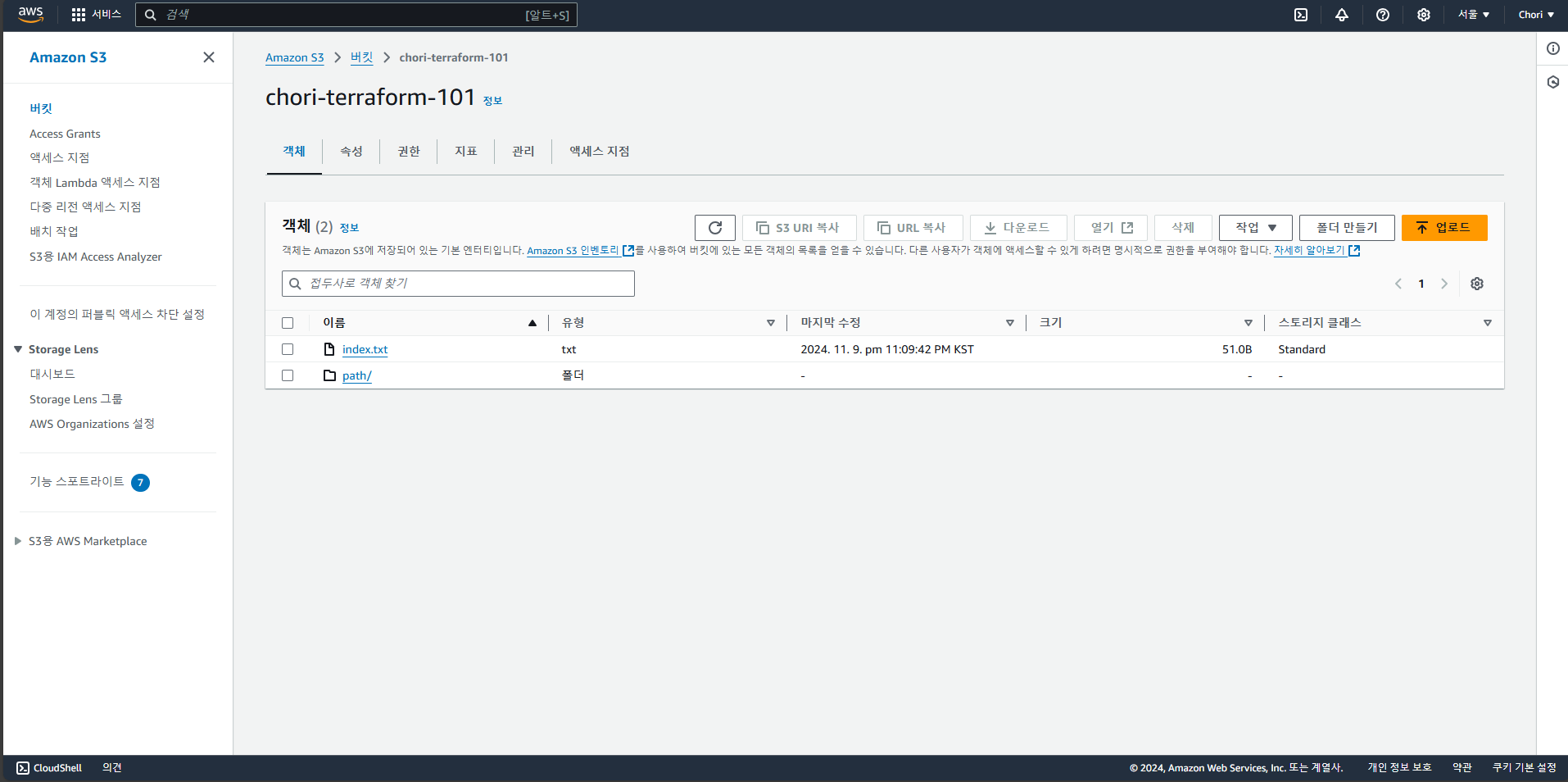1568x782 pixels.
Task: Click the path/ folder icon
Action: 329,375
